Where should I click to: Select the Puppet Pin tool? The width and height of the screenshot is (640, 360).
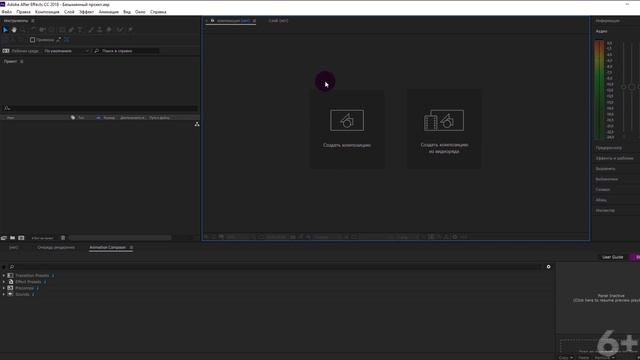coord(130,30)
